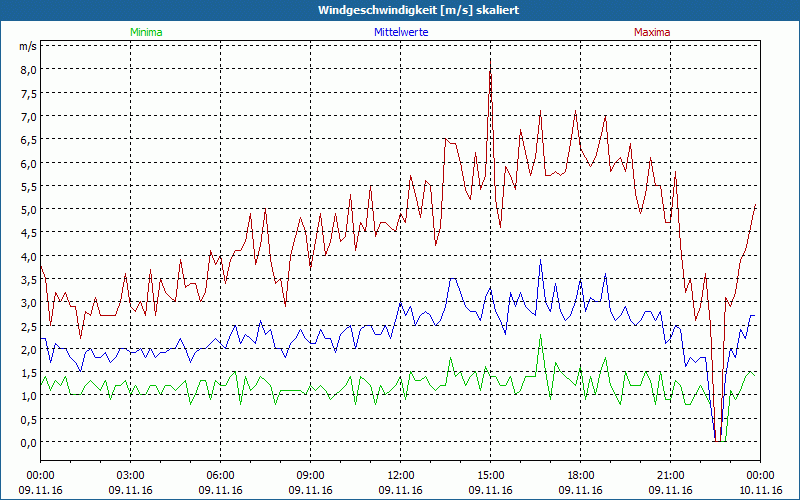Screen dimensions: 800x500
Task: Click the 4,0 y-axis value
Action: pos(28,257)
